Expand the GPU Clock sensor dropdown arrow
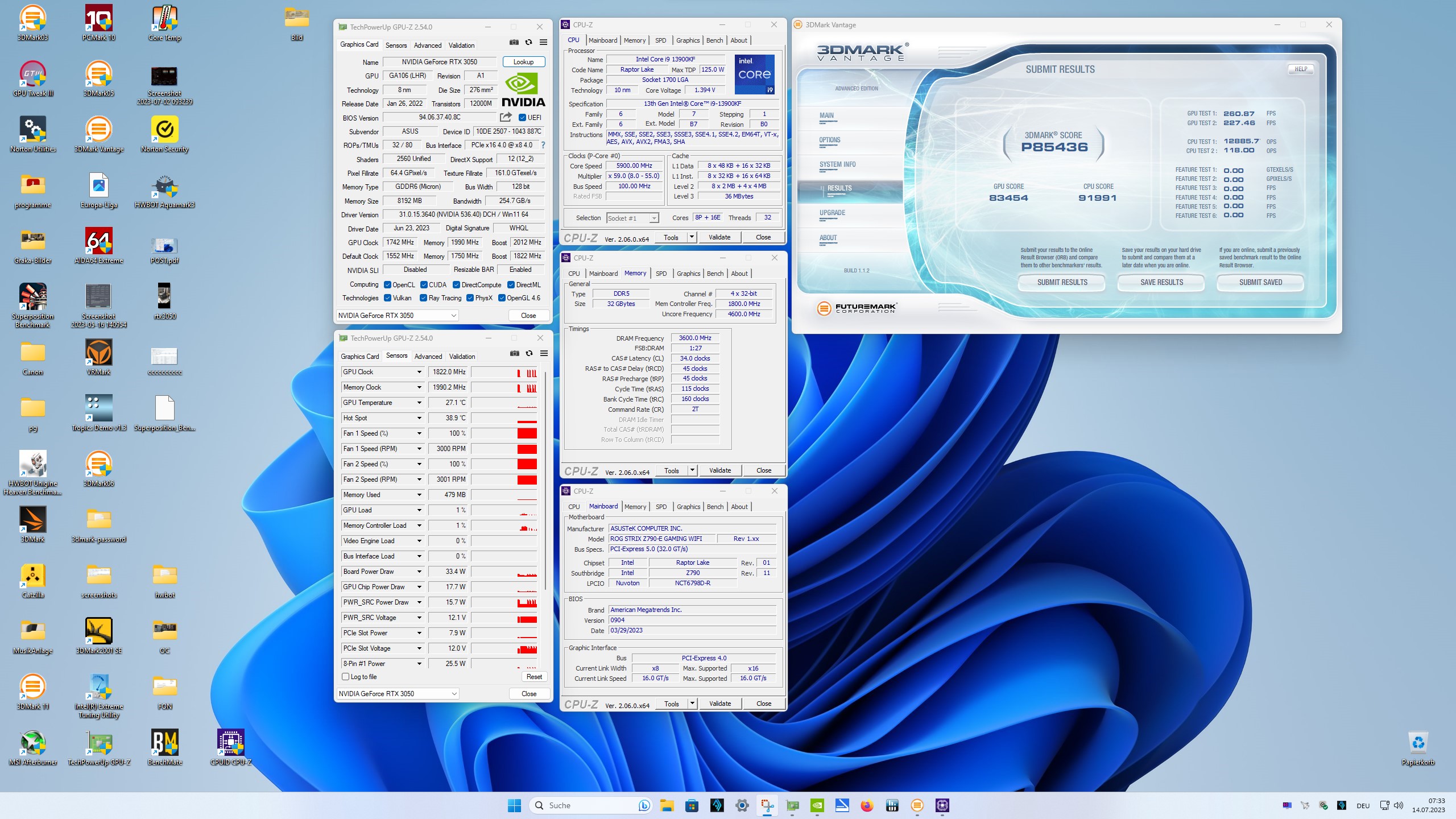The image size is (1456, 819). [x=419, y=372]
